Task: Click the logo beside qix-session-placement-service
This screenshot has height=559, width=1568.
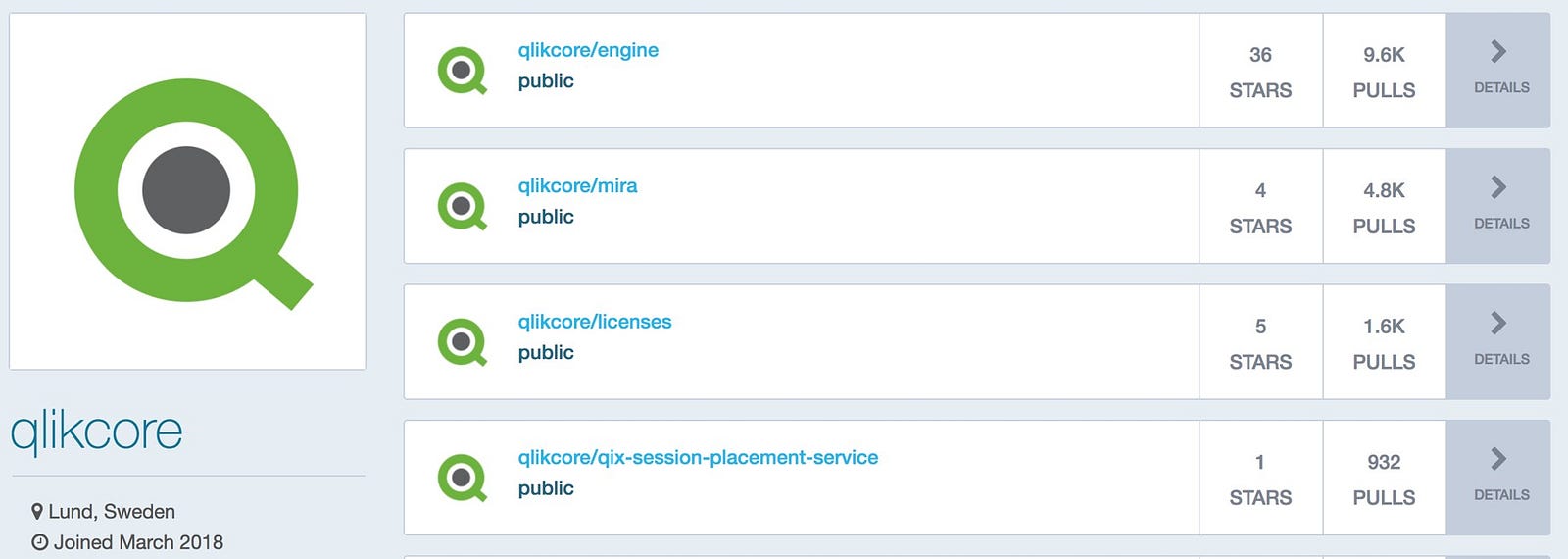Action: click(462, 478)
